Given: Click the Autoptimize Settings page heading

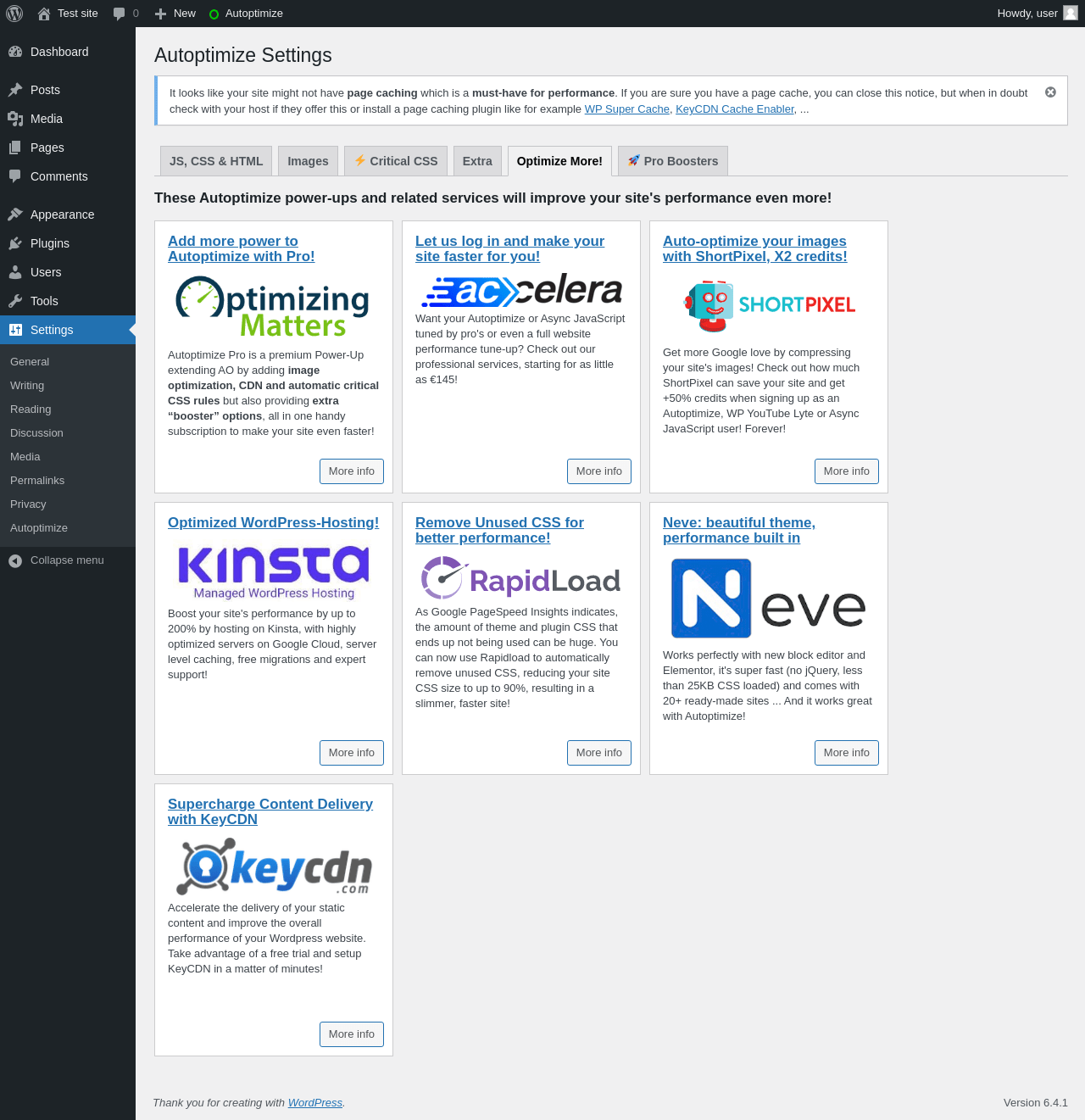Looking at the screenshot, I should (x=243, y=55).
